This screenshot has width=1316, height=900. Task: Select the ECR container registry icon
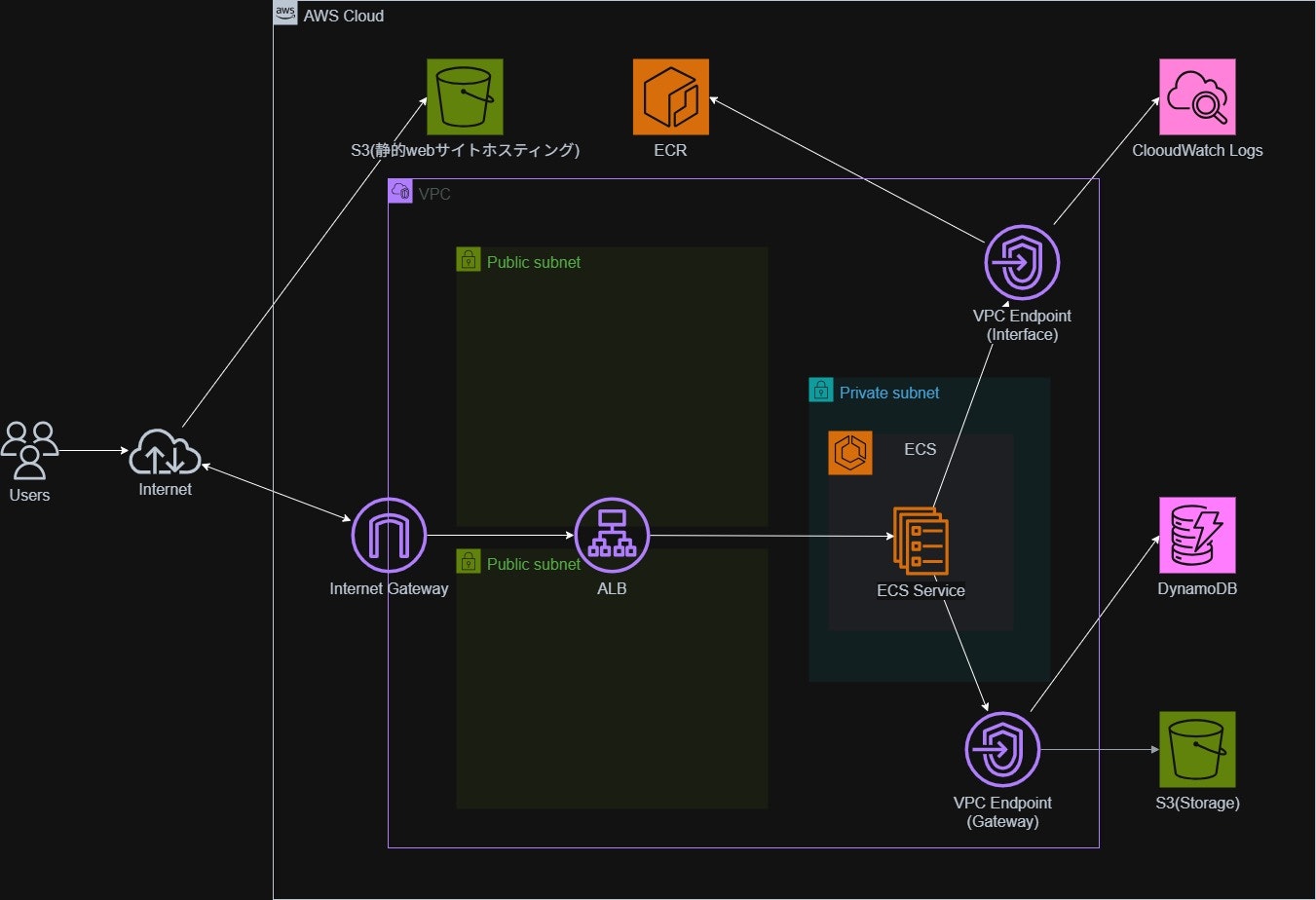(670, 96)
